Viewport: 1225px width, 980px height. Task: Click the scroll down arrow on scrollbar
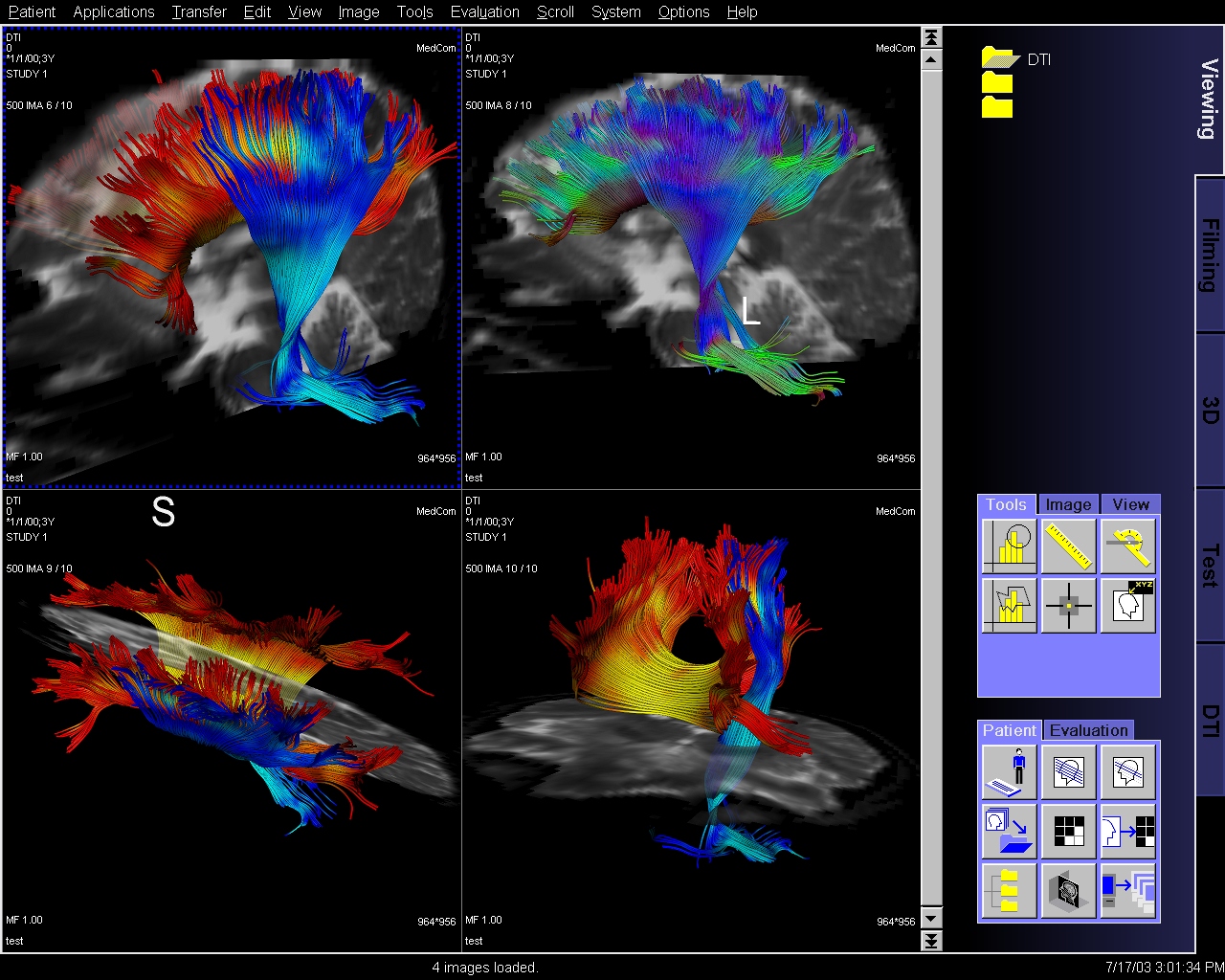point(931,919)
